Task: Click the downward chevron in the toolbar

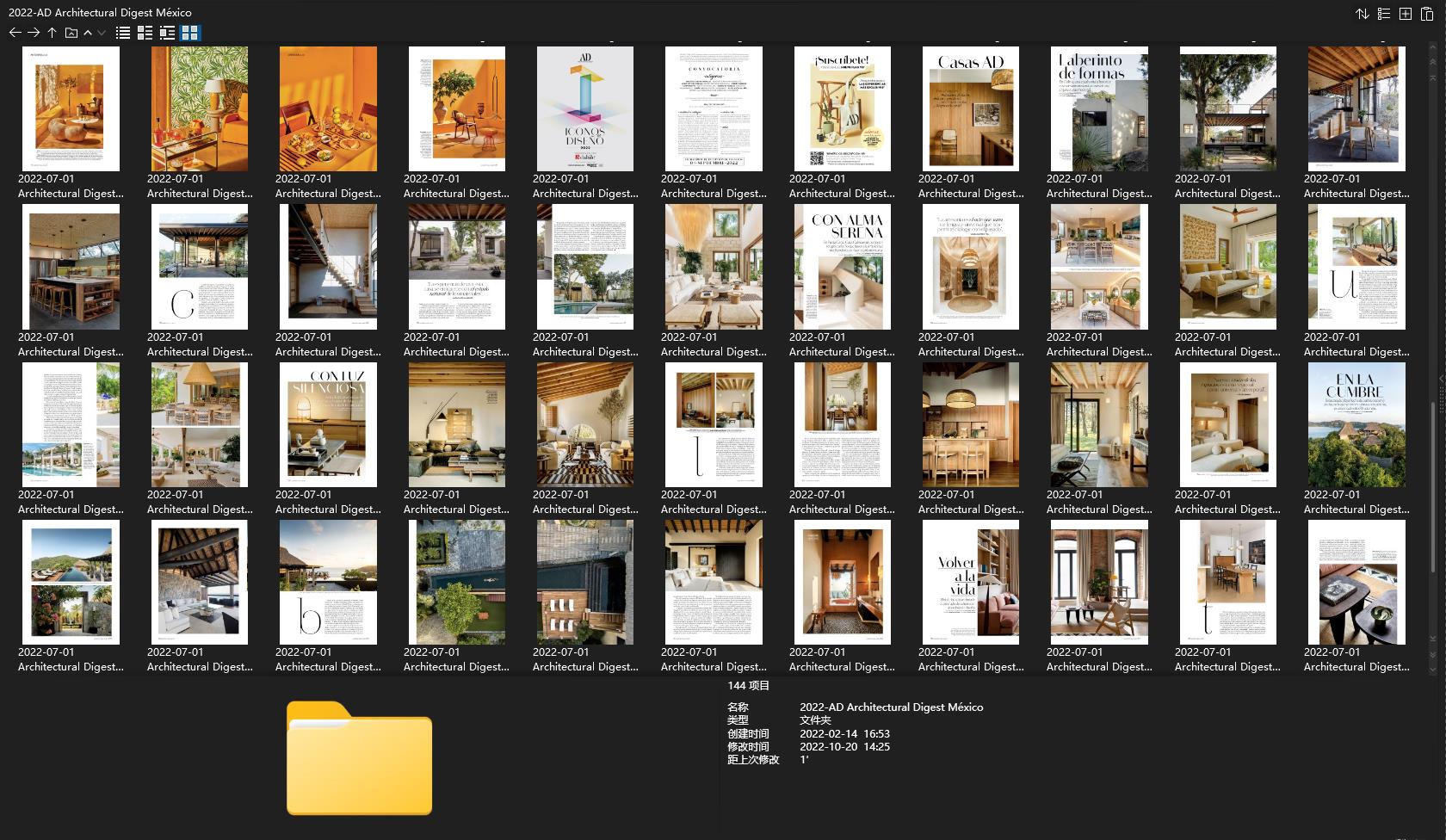Action: coord(101,33)
